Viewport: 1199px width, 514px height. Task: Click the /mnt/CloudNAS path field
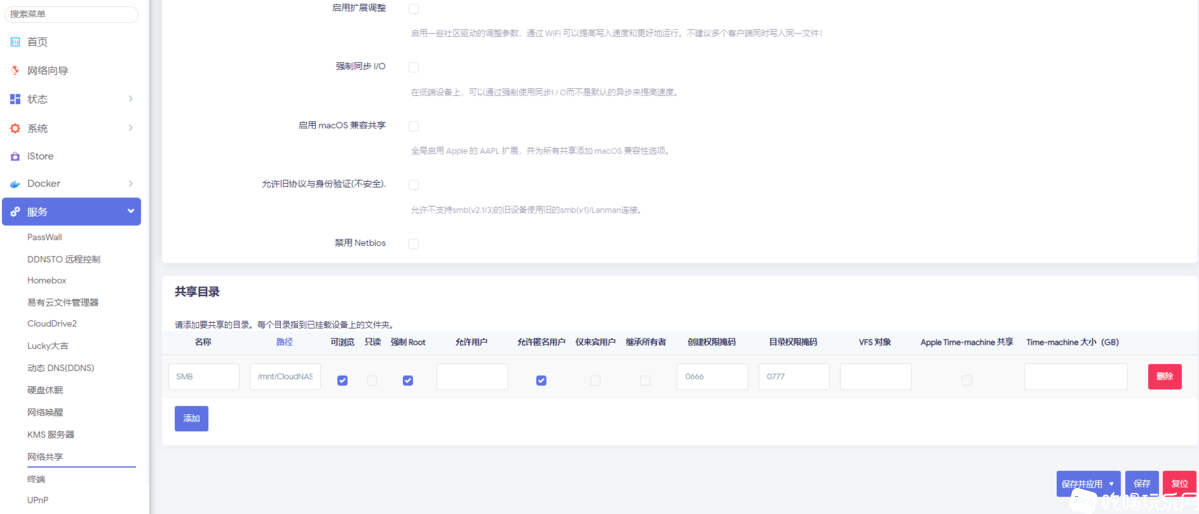(x=285, y=376)
